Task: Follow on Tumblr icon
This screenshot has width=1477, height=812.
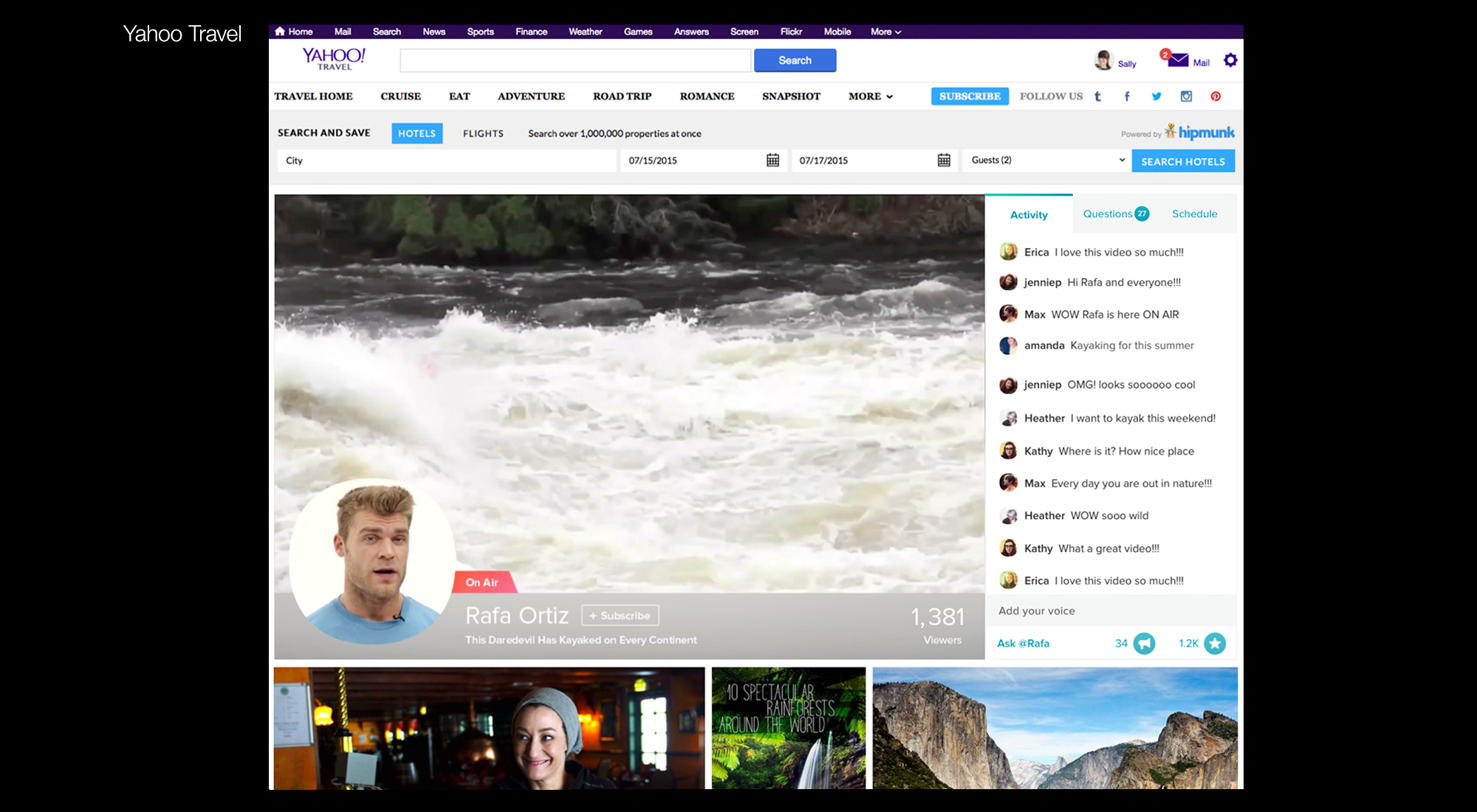Action: [1097, 97]
